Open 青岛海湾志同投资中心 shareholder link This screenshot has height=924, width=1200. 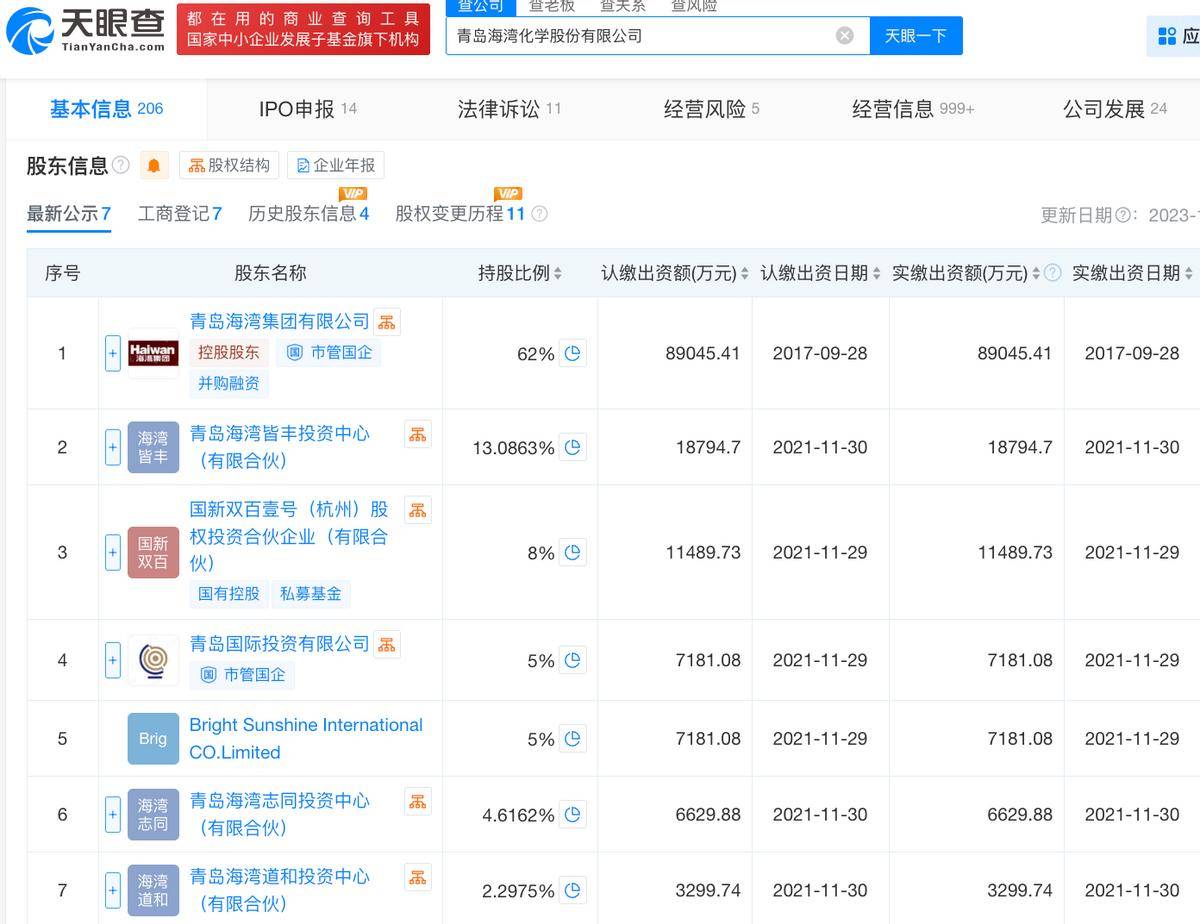(280, 814)
